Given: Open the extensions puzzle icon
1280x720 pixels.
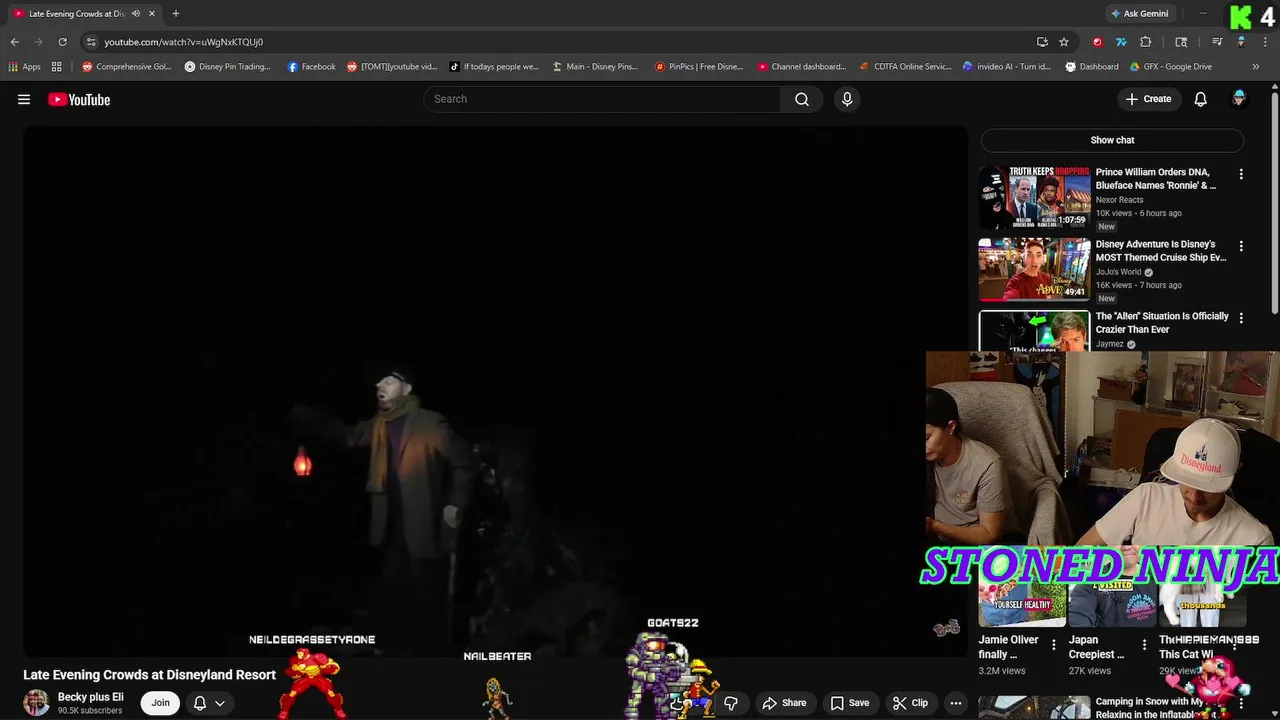Looking at the screenshot, I should pos(1146,42).
